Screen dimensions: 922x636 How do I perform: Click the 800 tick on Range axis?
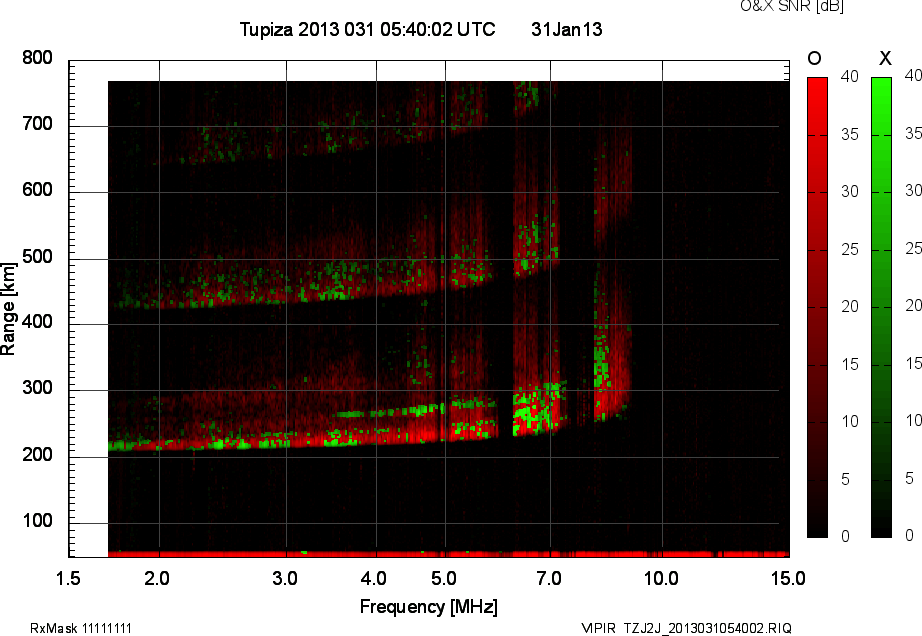click(37, 59)
